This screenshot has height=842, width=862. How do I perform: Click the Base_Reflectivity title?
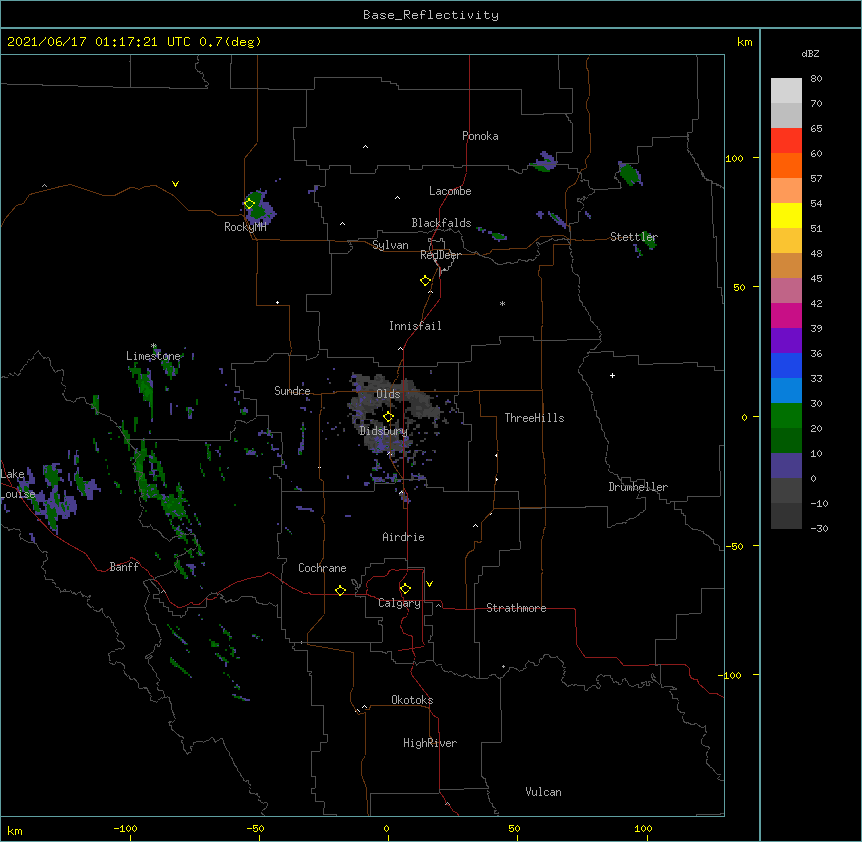[431, 15]
